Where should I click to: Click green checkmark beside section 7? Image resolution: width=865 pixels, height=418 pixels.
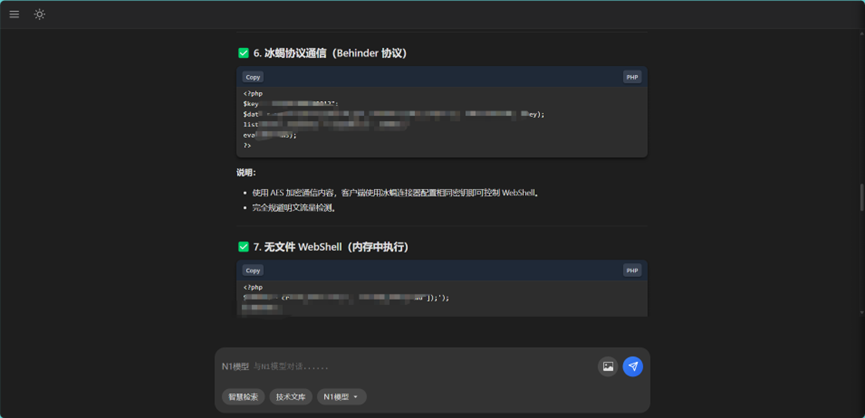click(243, 247)
